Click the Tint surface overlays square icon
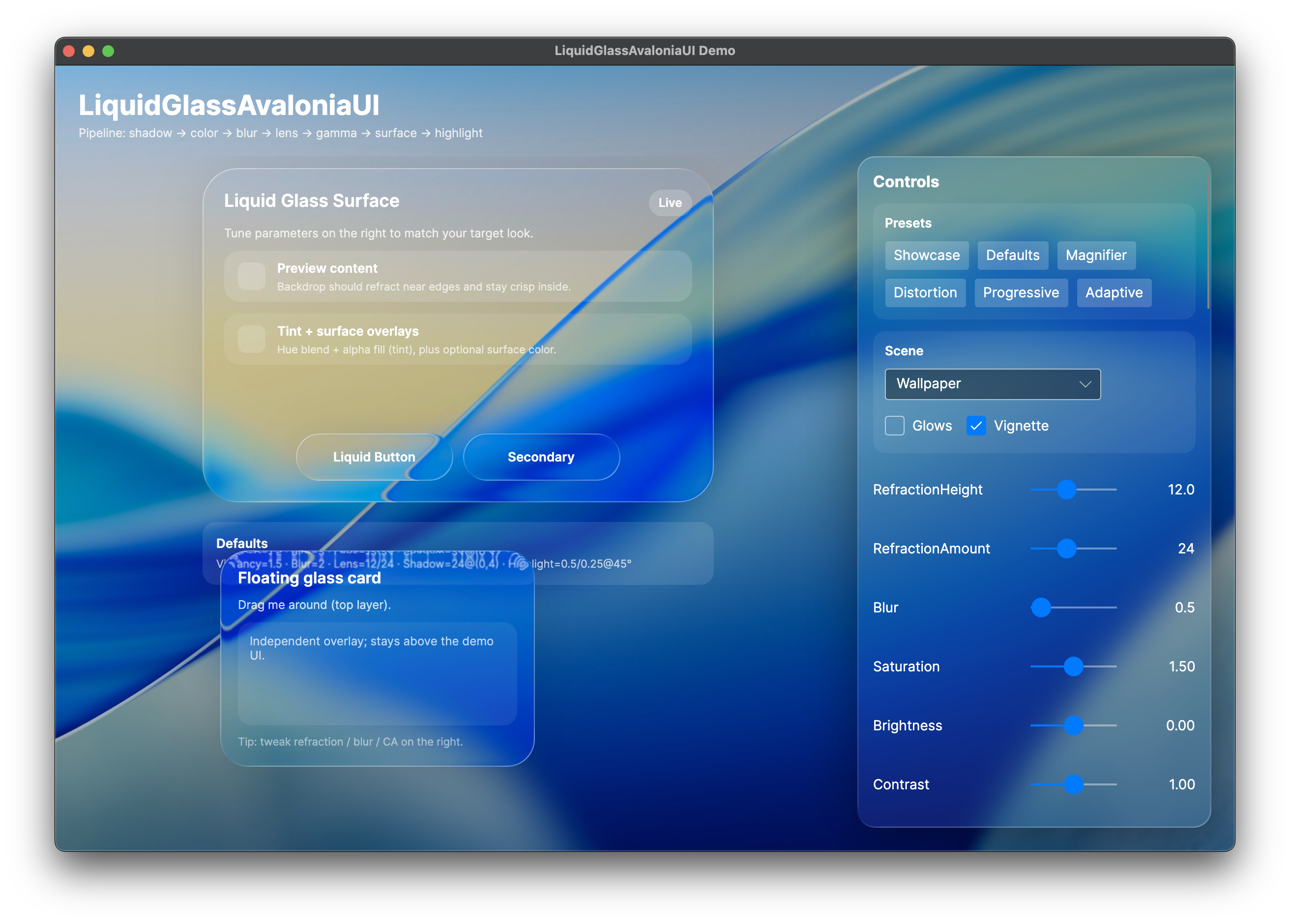The height and width of the screenshot is (924, 1290). (251, 340)
